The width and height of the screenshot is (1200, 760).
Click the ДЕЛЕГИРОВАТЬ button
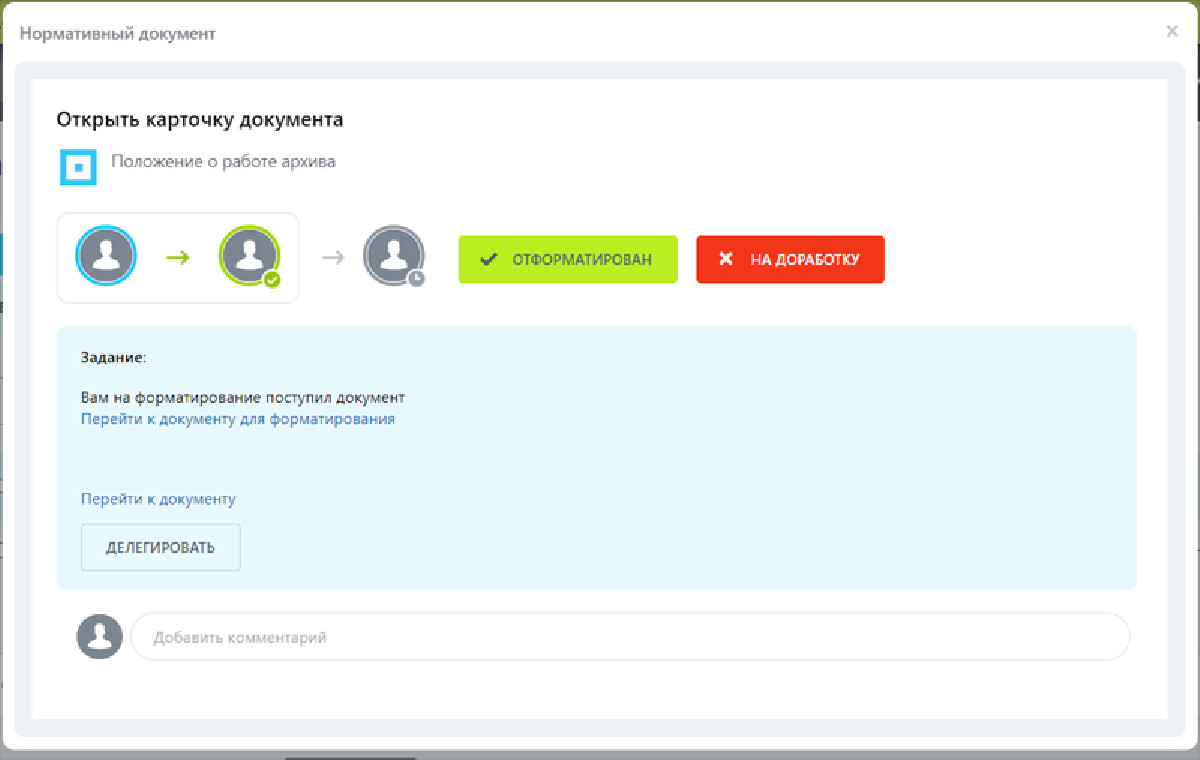(x=161, y=547)
